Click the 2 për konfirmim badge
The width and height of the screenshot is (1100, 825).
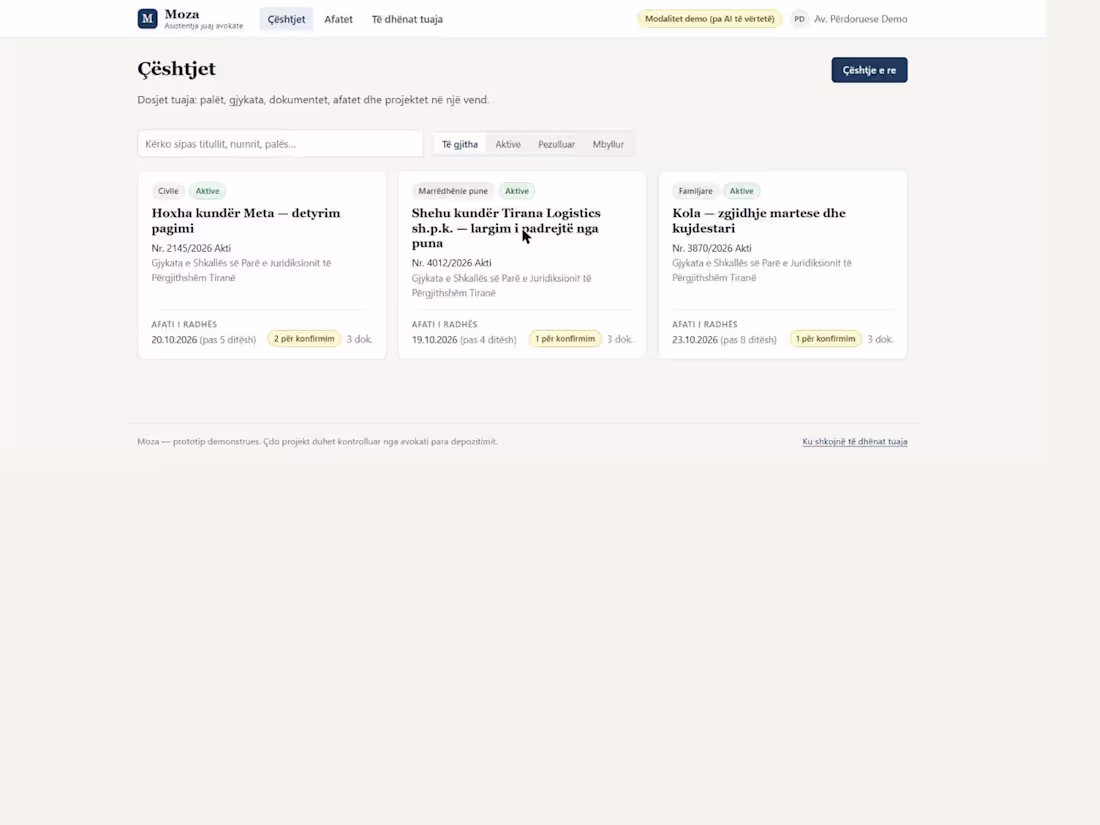pos(304,339)
